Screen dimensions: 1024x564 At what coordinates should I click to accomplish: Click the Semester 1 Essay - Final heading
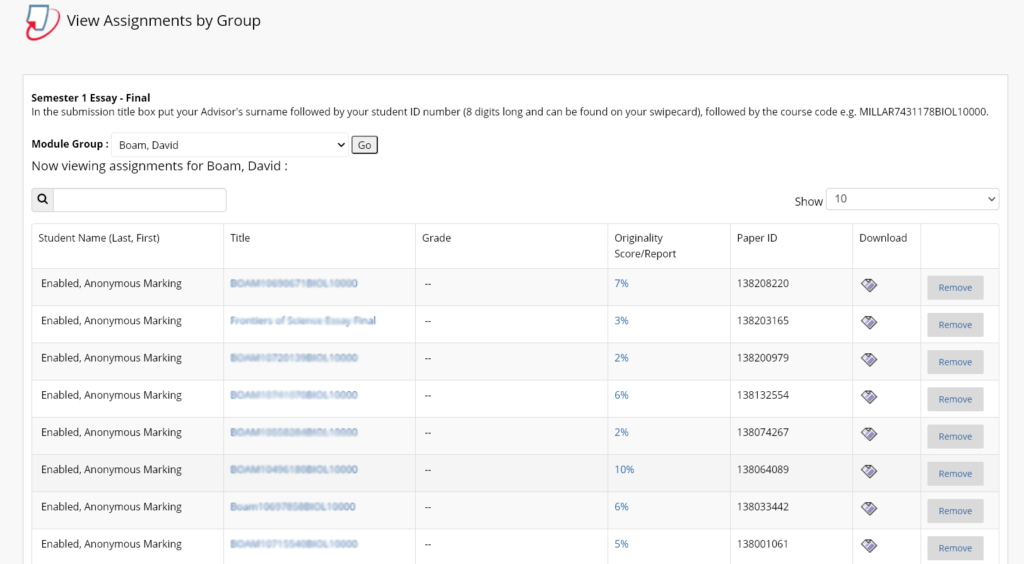click(91, 98)
